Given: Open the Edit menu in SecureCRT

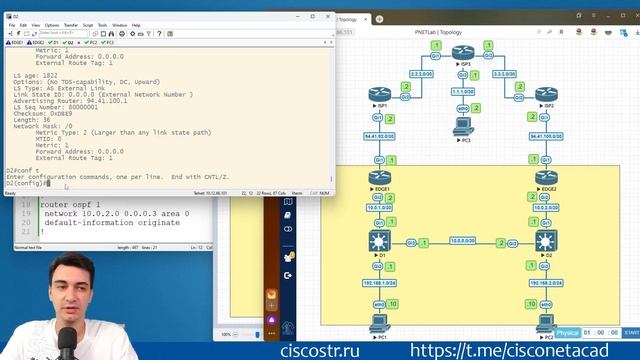Looking at the screenshot, I should 23,25.
